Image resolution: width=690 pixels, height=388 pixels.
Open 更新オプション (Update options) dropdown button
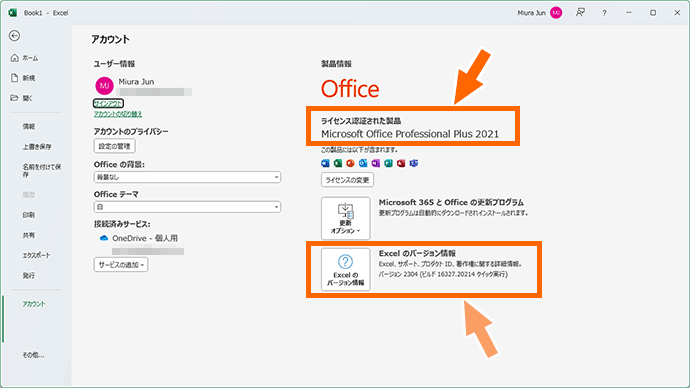(345, 218)
